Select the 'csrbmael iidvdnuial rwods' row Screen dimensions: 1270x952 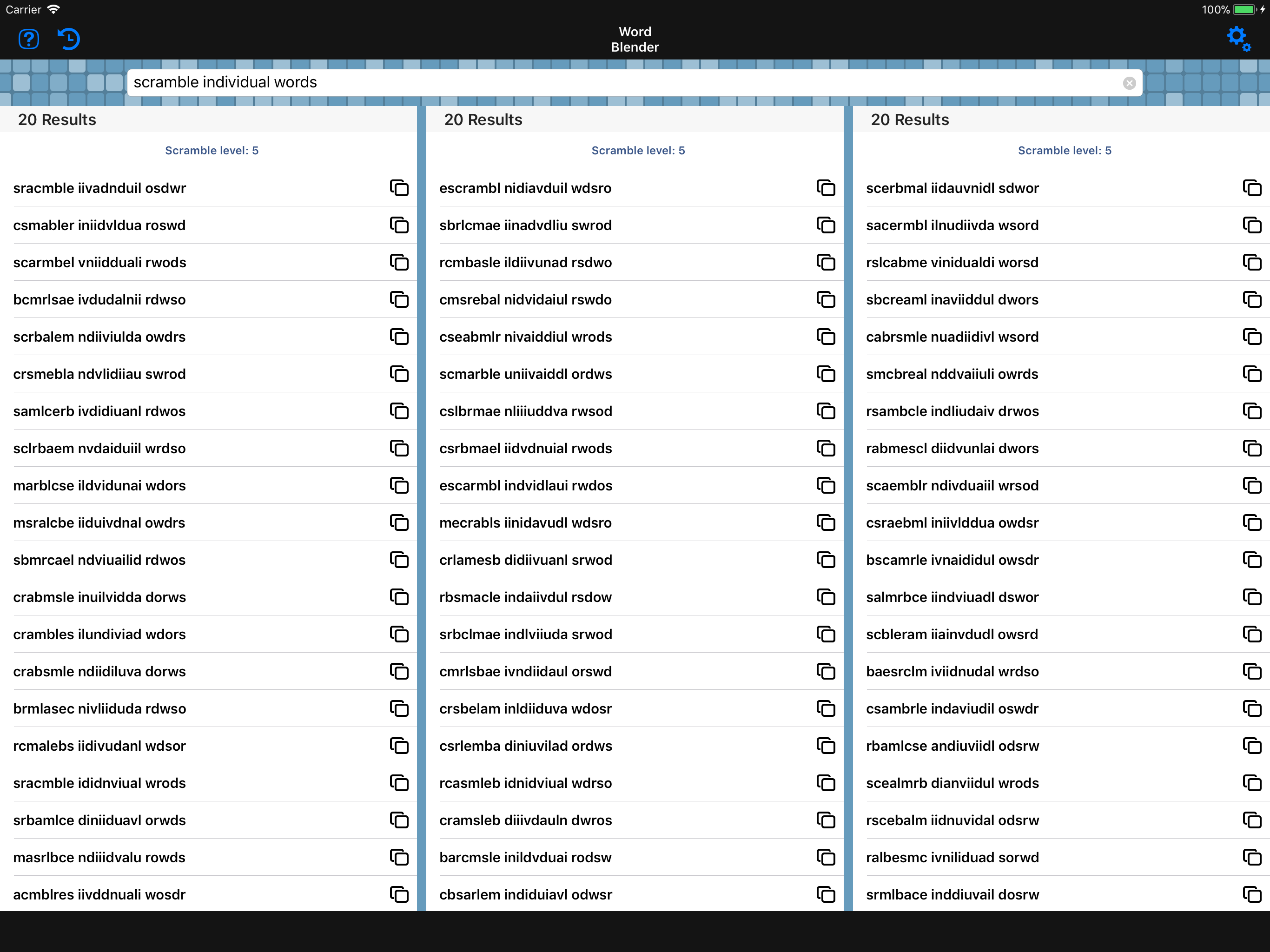tap(525, 449)
